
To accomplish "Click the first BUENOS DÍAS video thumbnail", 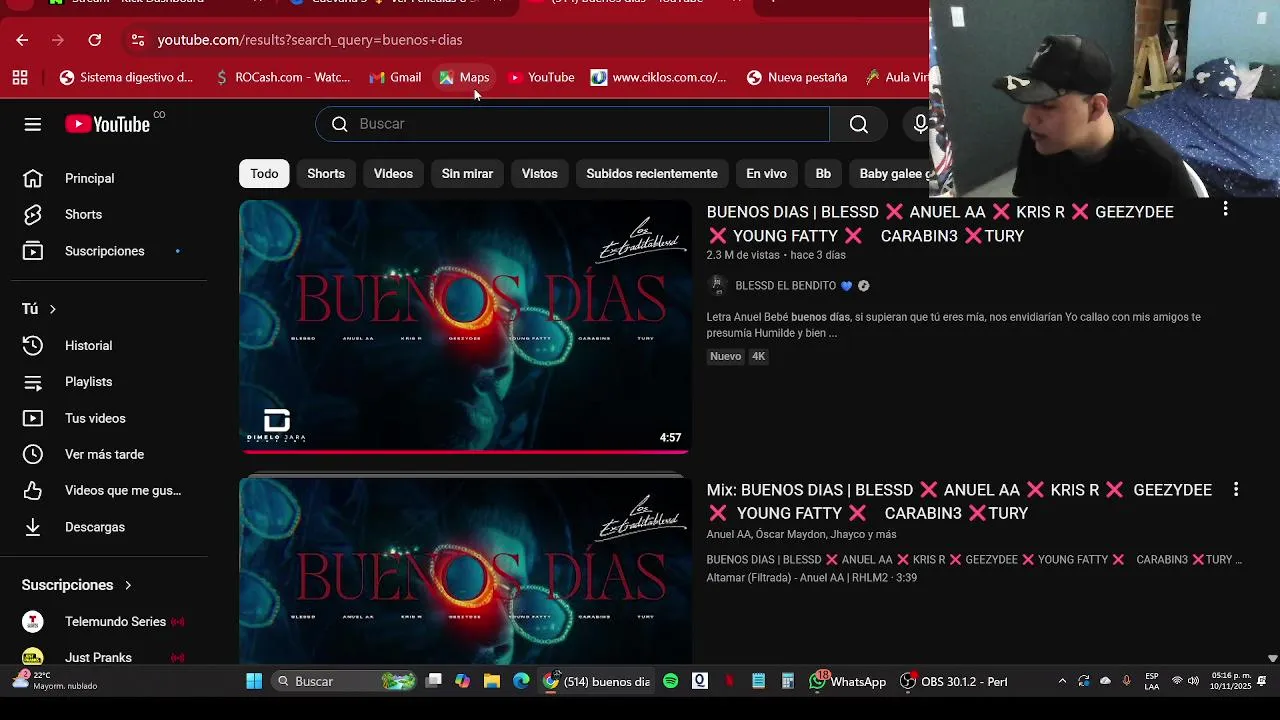I will [465, 327].
